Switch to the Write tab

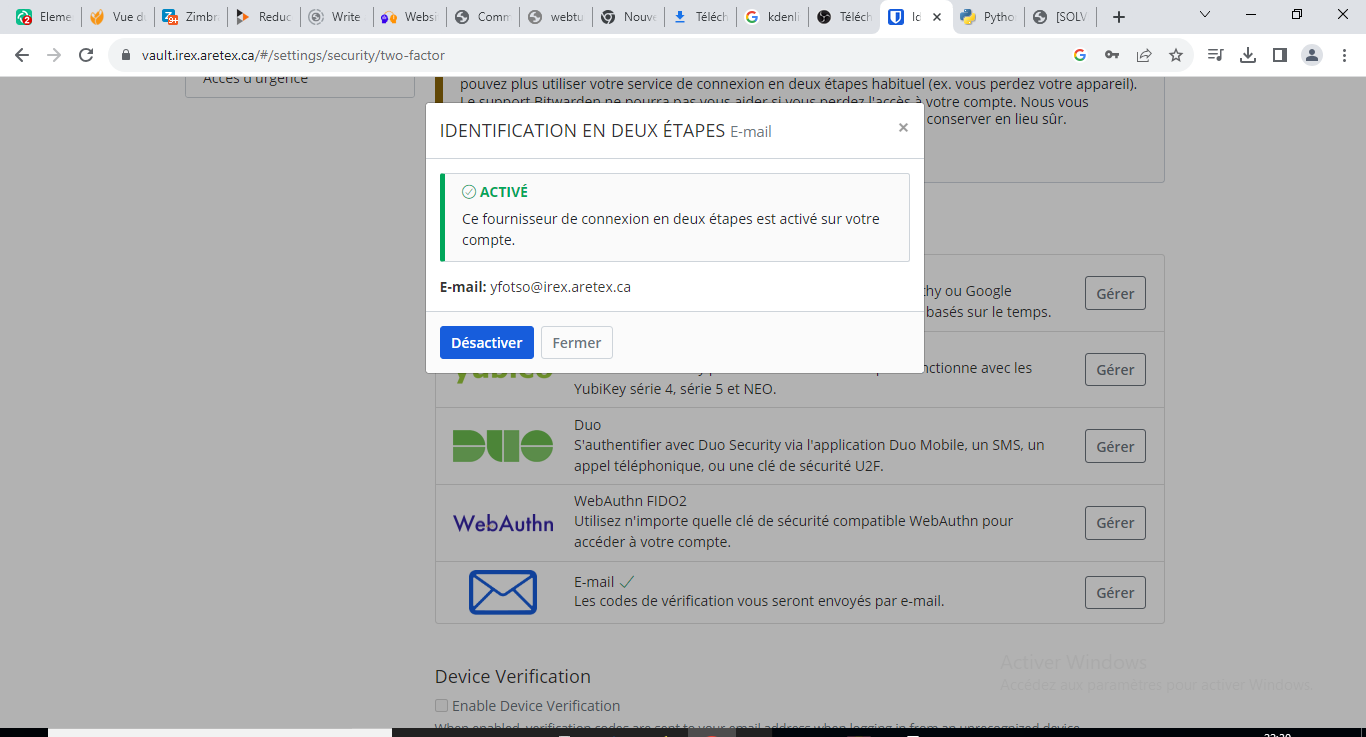[336, 17]
